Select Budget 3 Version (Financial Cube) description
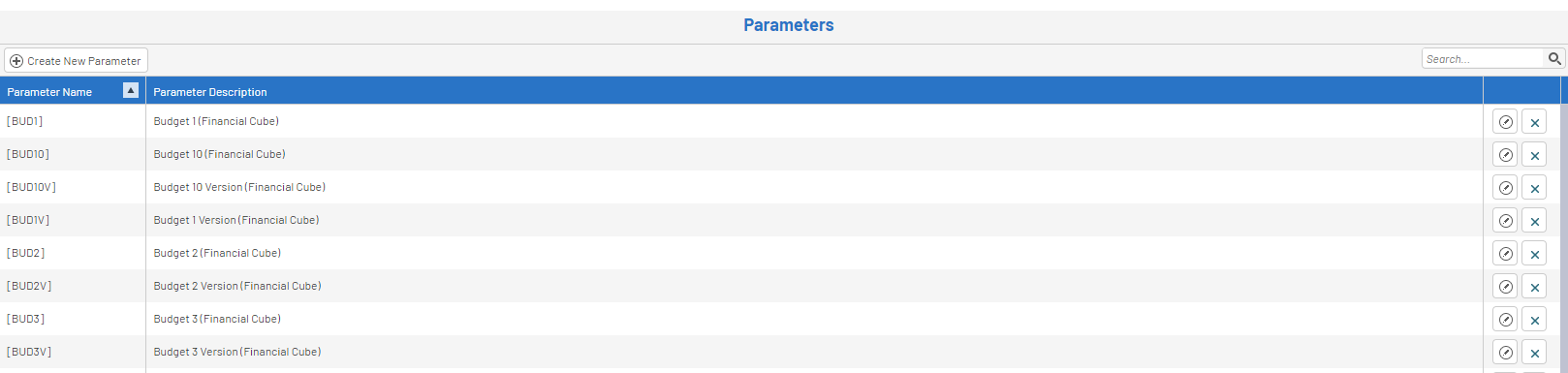 pos(237,352)
